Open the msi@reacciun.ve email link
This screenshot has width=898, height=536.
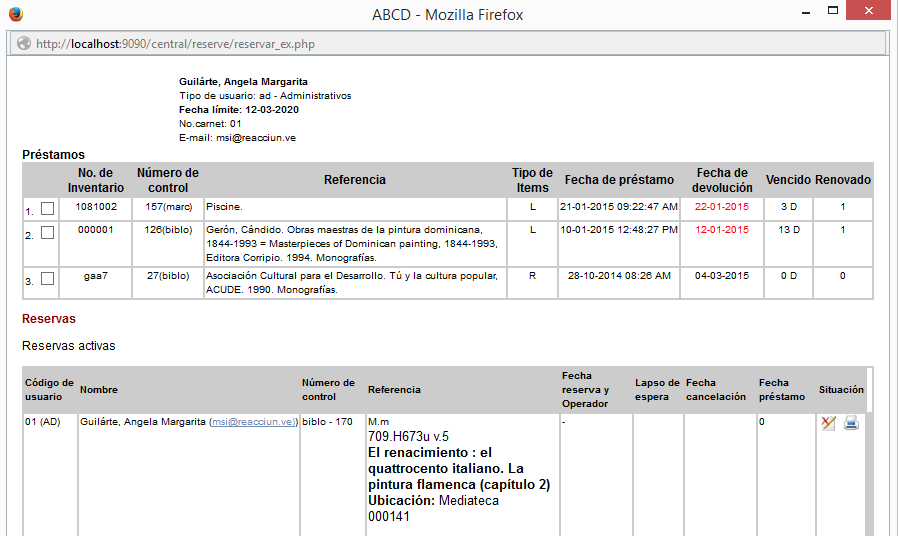253,422
